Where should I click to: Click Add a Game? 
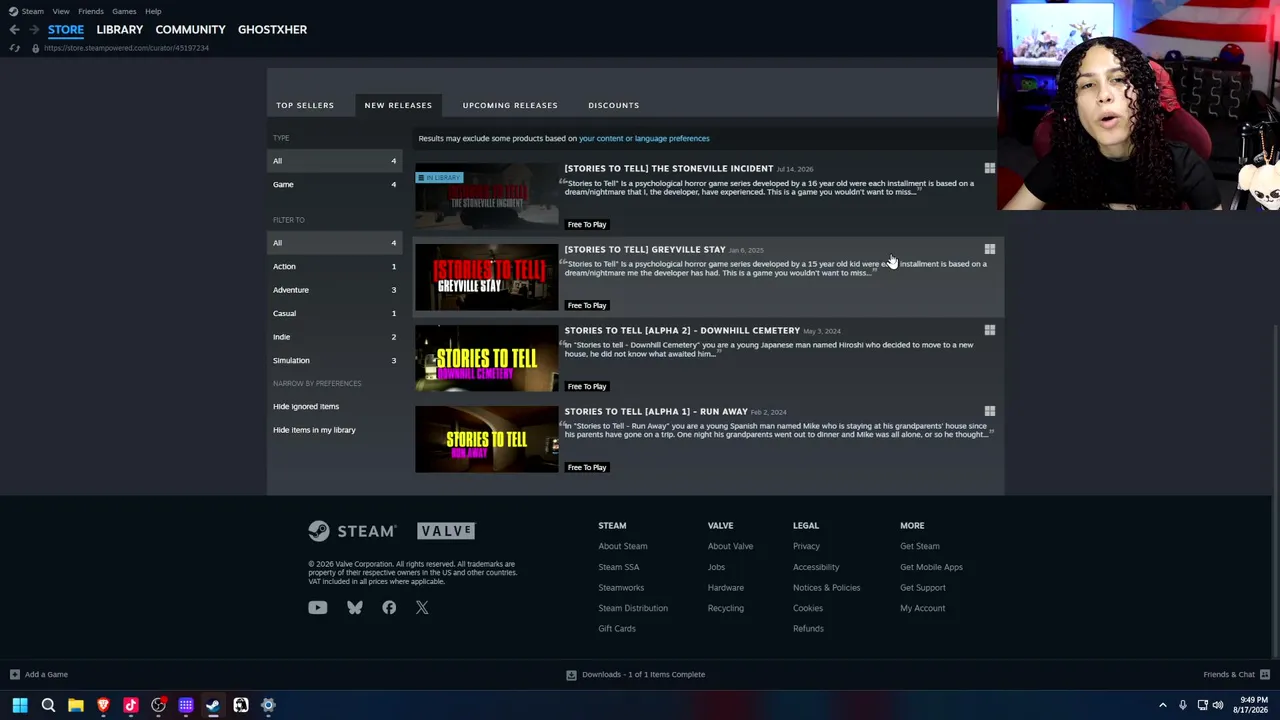click(39, 675)
